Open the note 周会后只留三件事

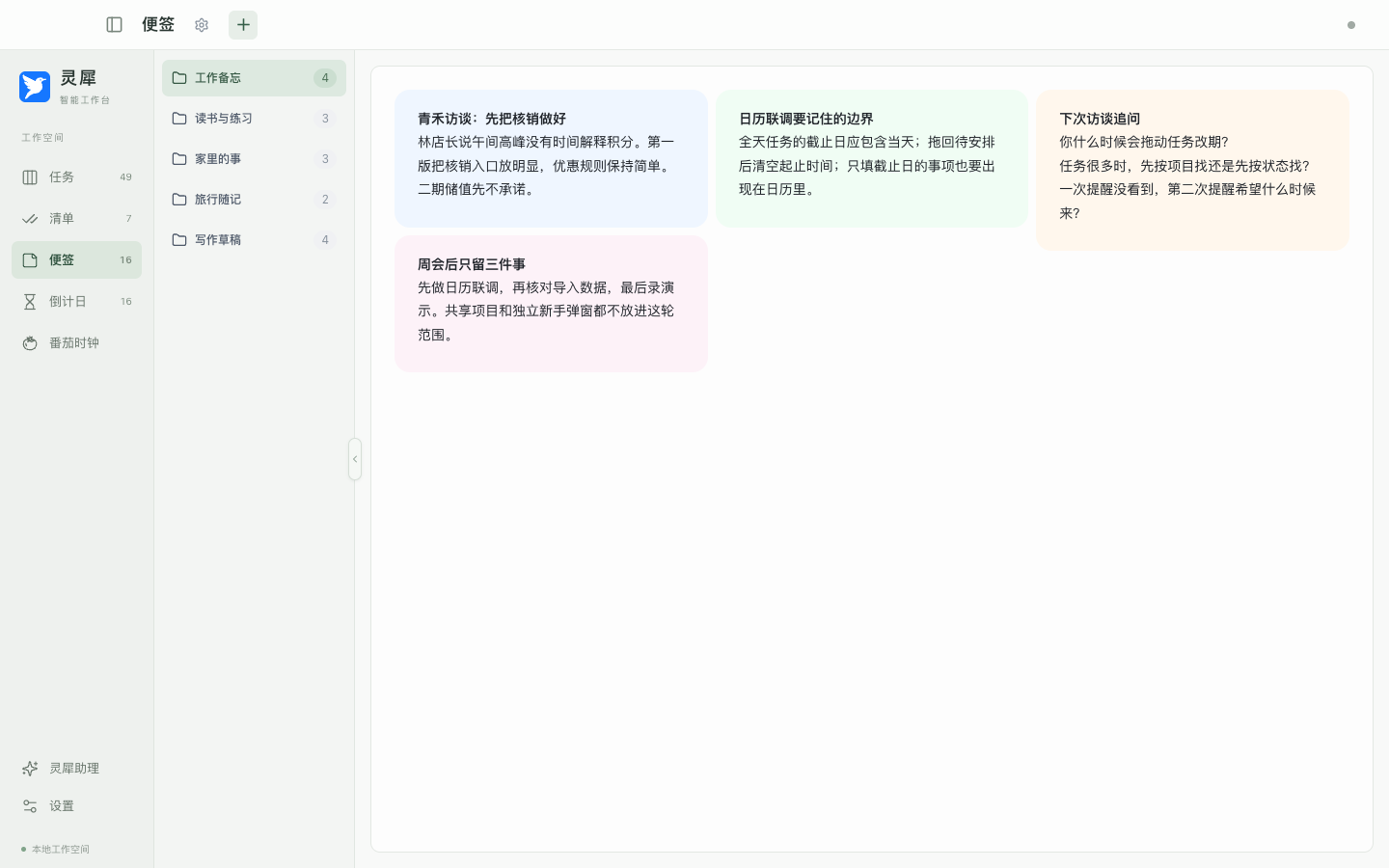551,304
